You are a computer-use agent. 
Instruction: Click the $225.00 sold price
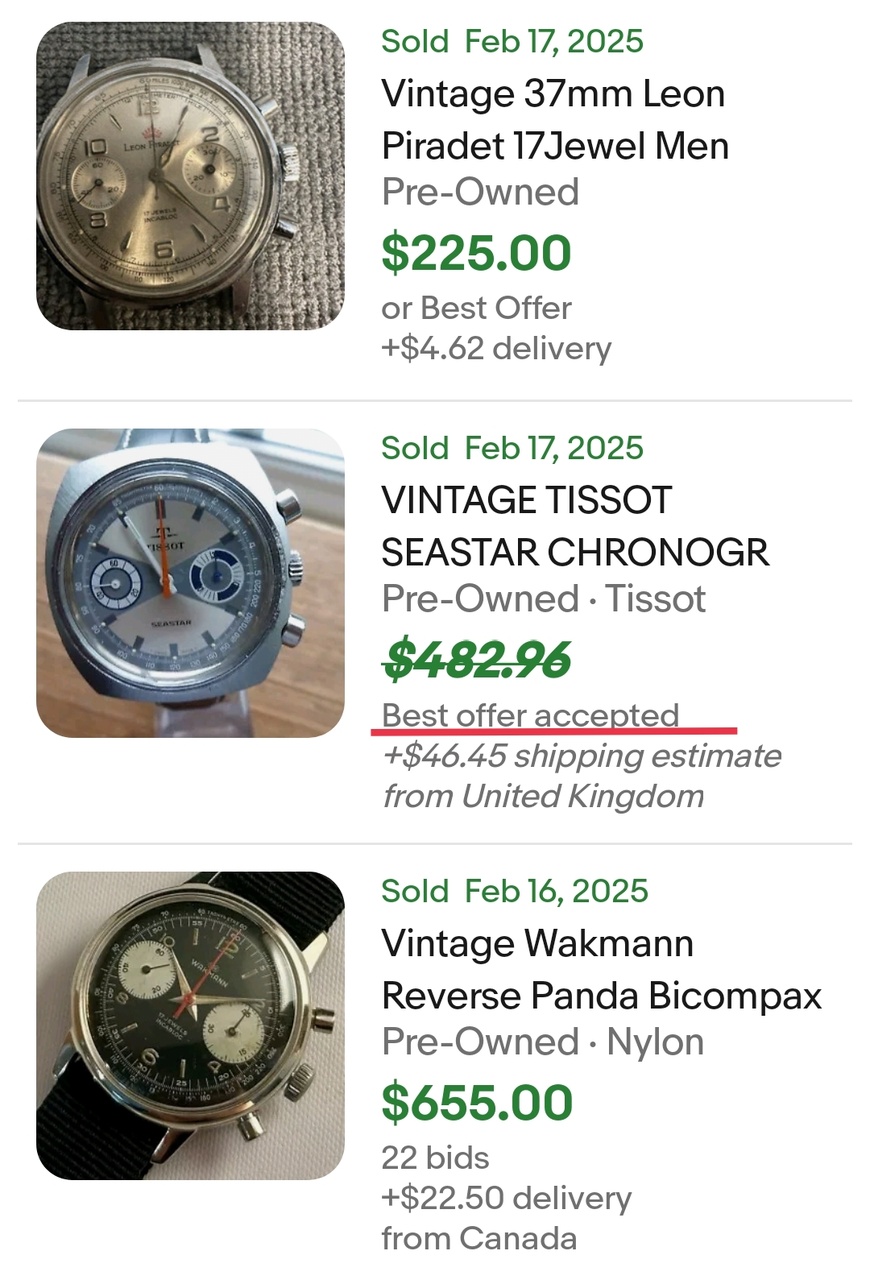point(476,253)
